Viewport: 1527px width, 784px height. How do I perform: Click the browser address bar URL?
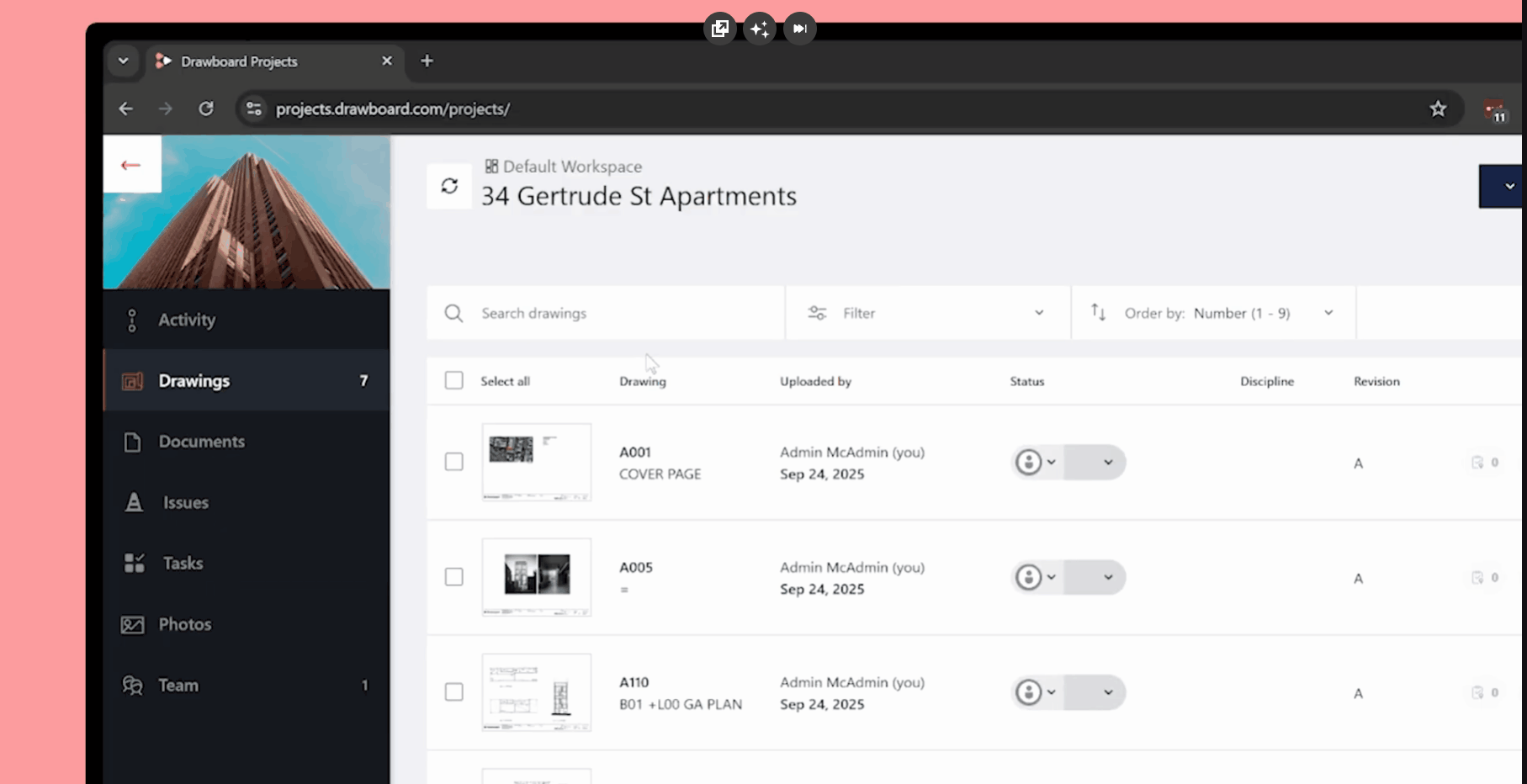(x=393, y=109)
